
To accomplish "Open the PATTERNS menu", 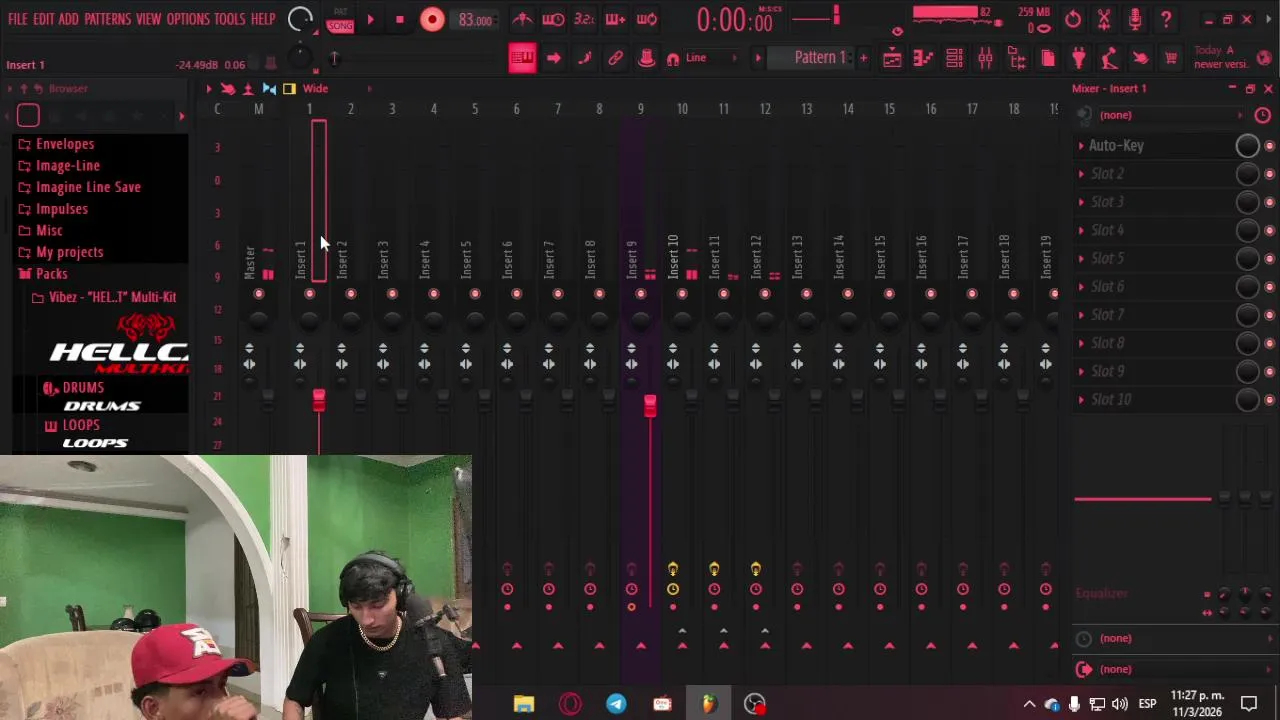I will 107,19.
